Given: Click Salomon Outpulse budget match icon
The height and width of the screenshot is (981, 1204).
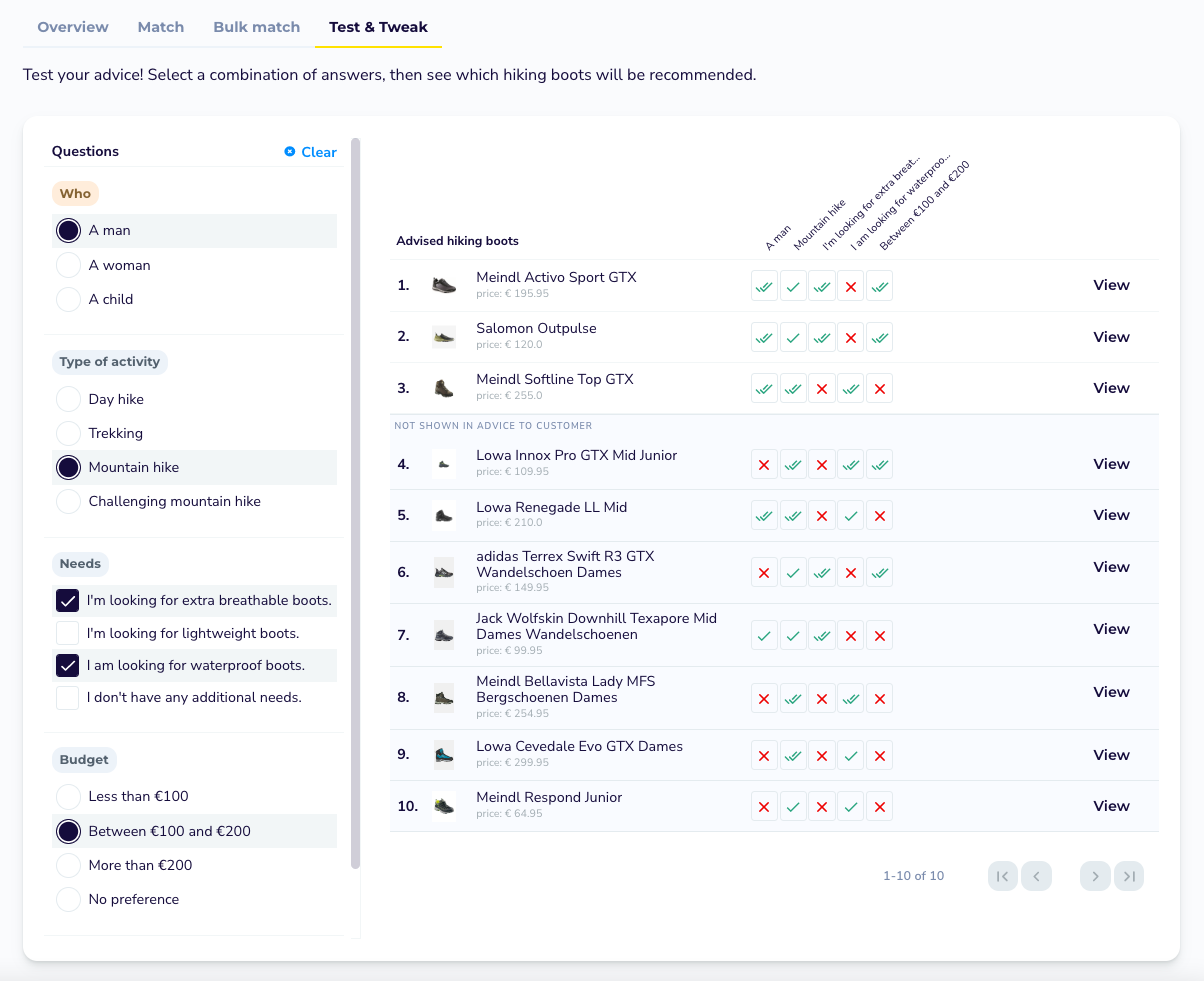Looking at the screenshot, I should (880, 337).
